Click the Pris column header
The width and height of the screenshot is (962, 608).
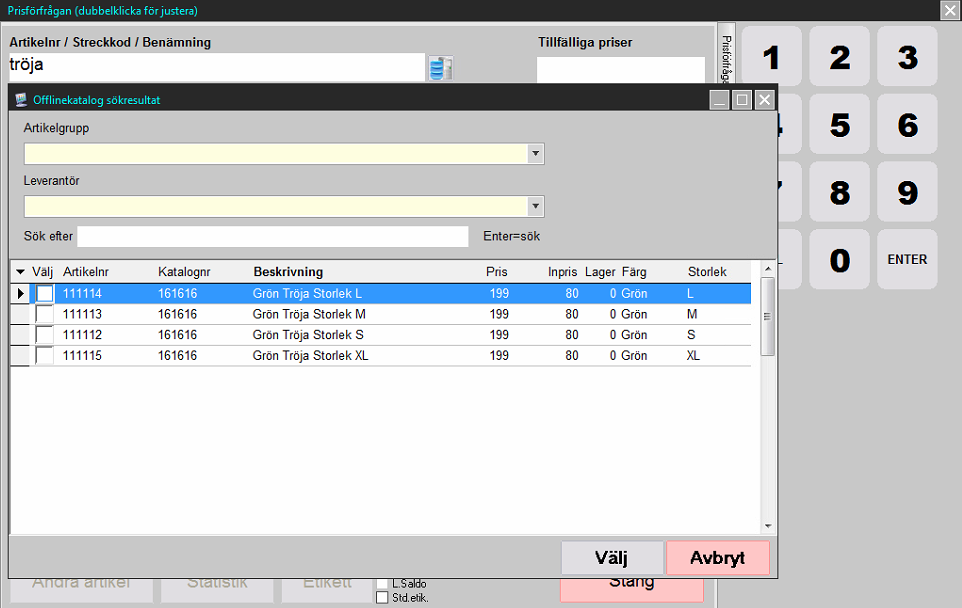496,272
